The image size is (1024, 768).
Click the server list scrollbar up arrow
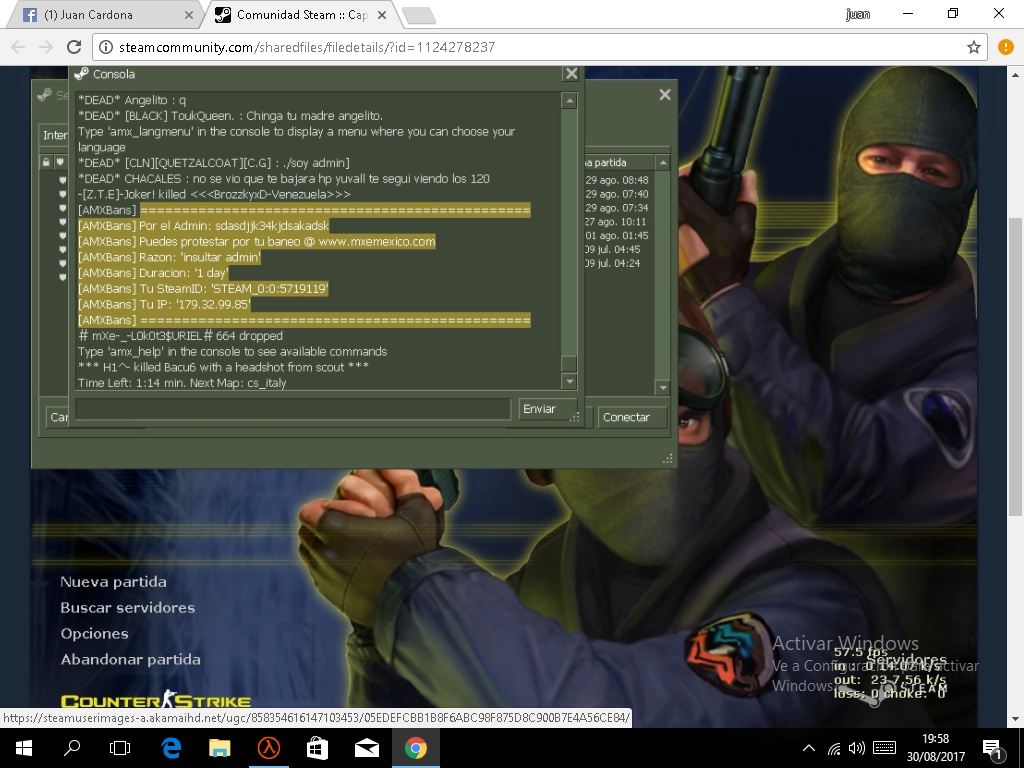pyautogui.click(x=663, y=163)
